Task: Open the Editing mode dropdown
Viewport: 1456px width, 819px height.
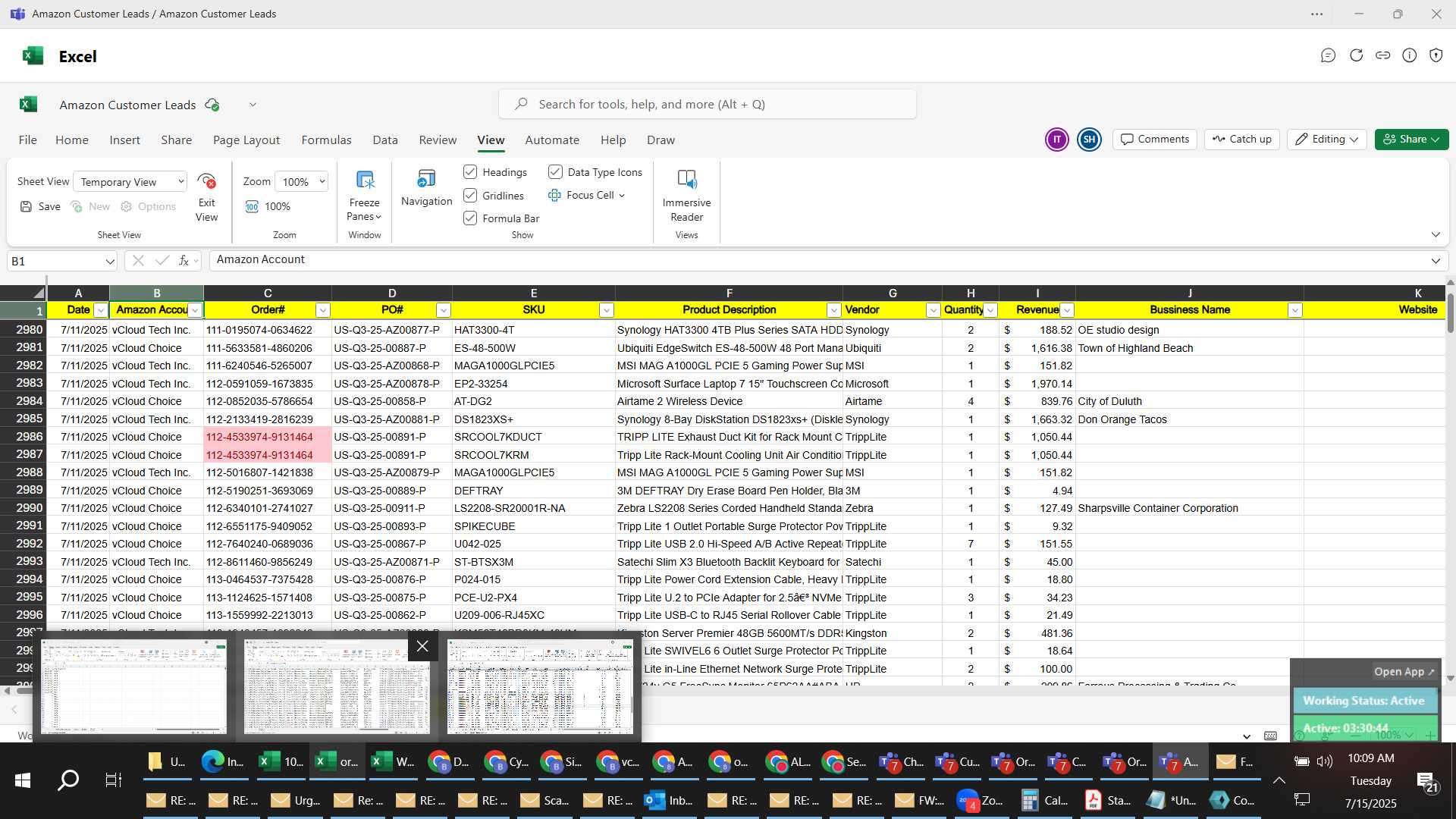Action: [x=1326, y=140]
